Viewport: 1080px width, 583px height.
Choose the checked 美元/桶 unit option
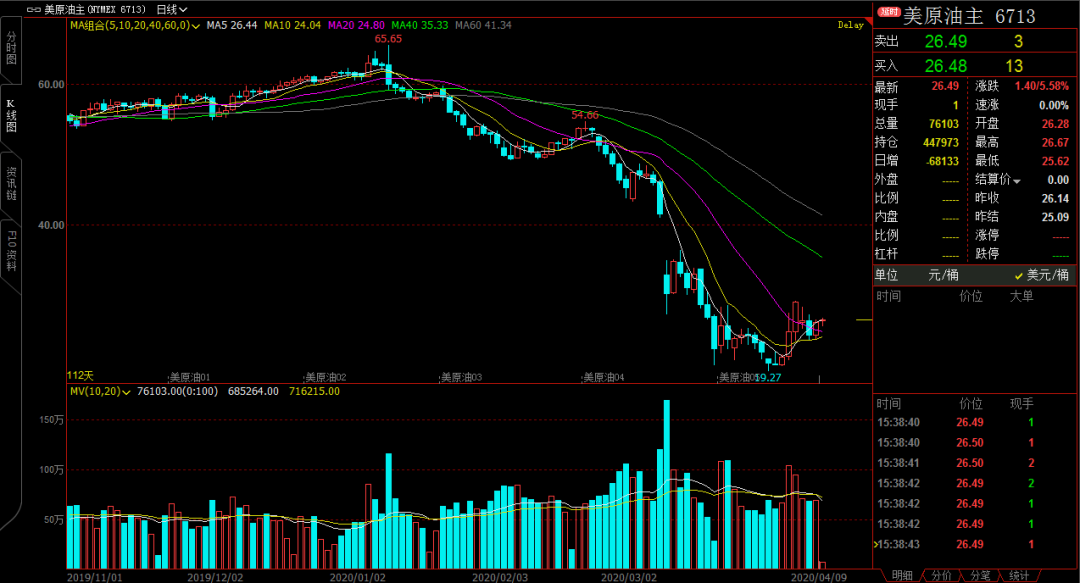(x=1041, y=275)
